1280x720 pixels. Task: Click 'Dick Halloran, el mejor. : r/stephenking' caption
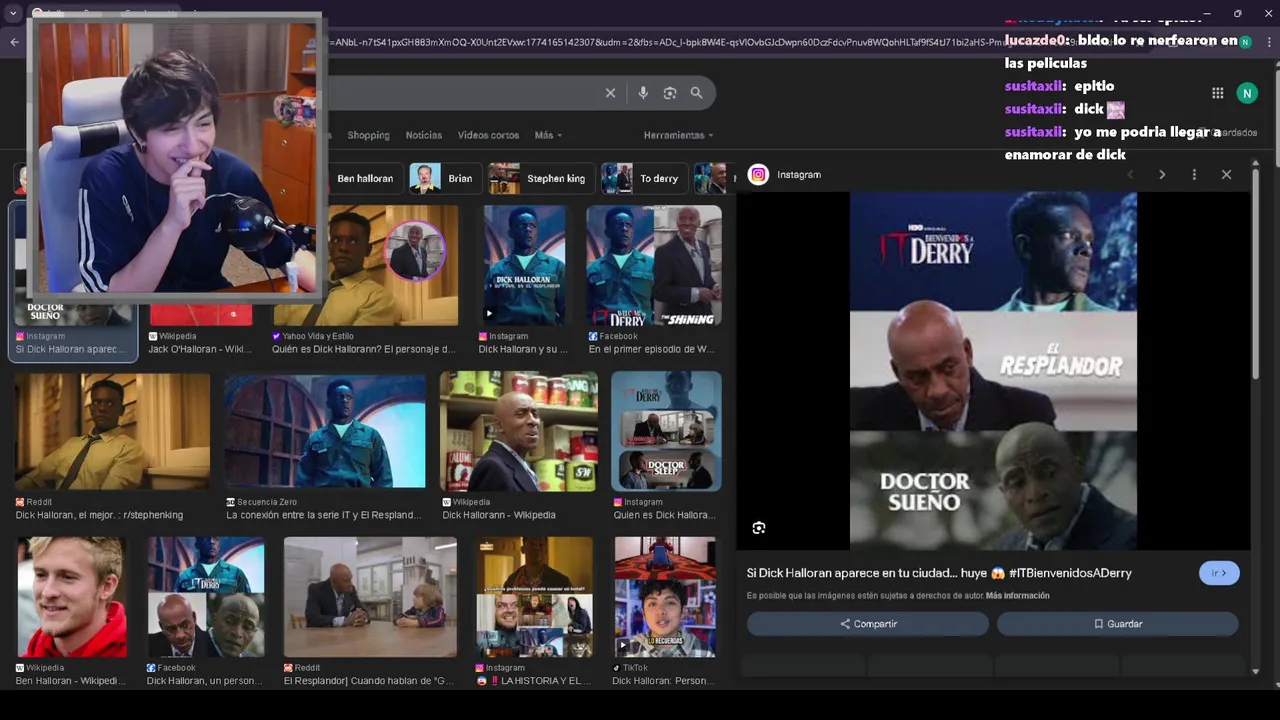[x=99, y=516]
